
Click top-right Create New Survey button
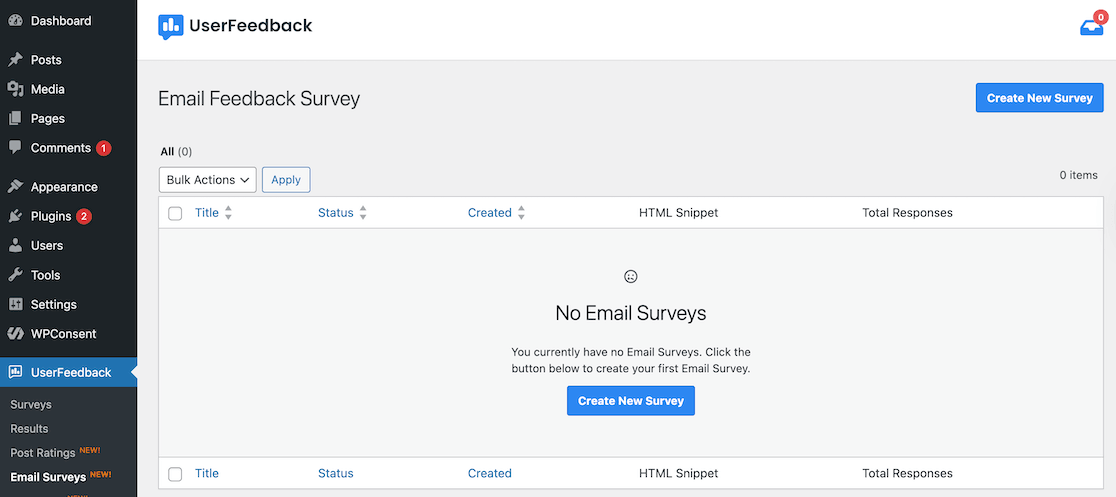point(1039,98)
